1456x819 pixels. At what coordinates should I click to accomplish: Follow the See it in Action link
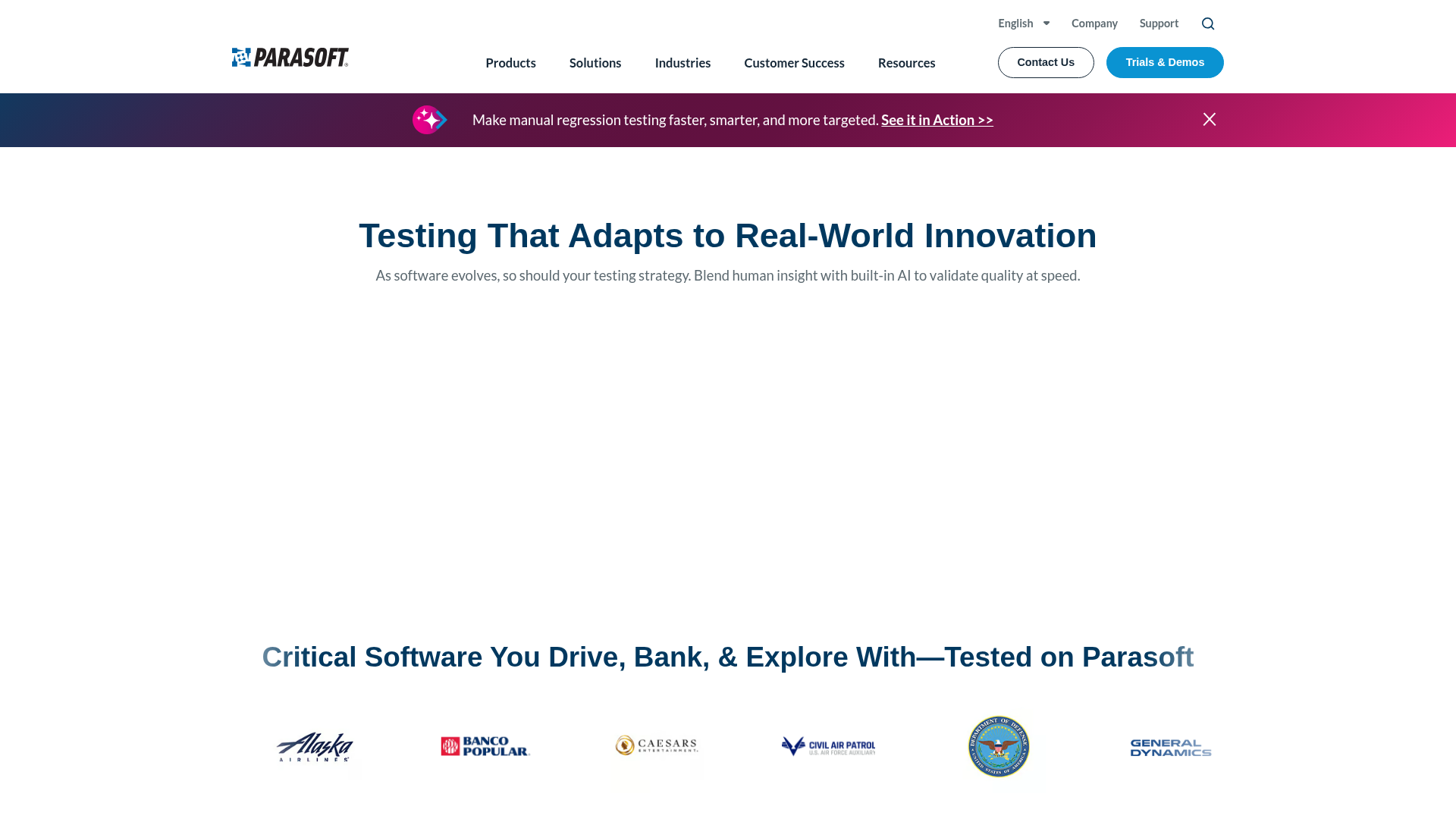coord(937,120)
